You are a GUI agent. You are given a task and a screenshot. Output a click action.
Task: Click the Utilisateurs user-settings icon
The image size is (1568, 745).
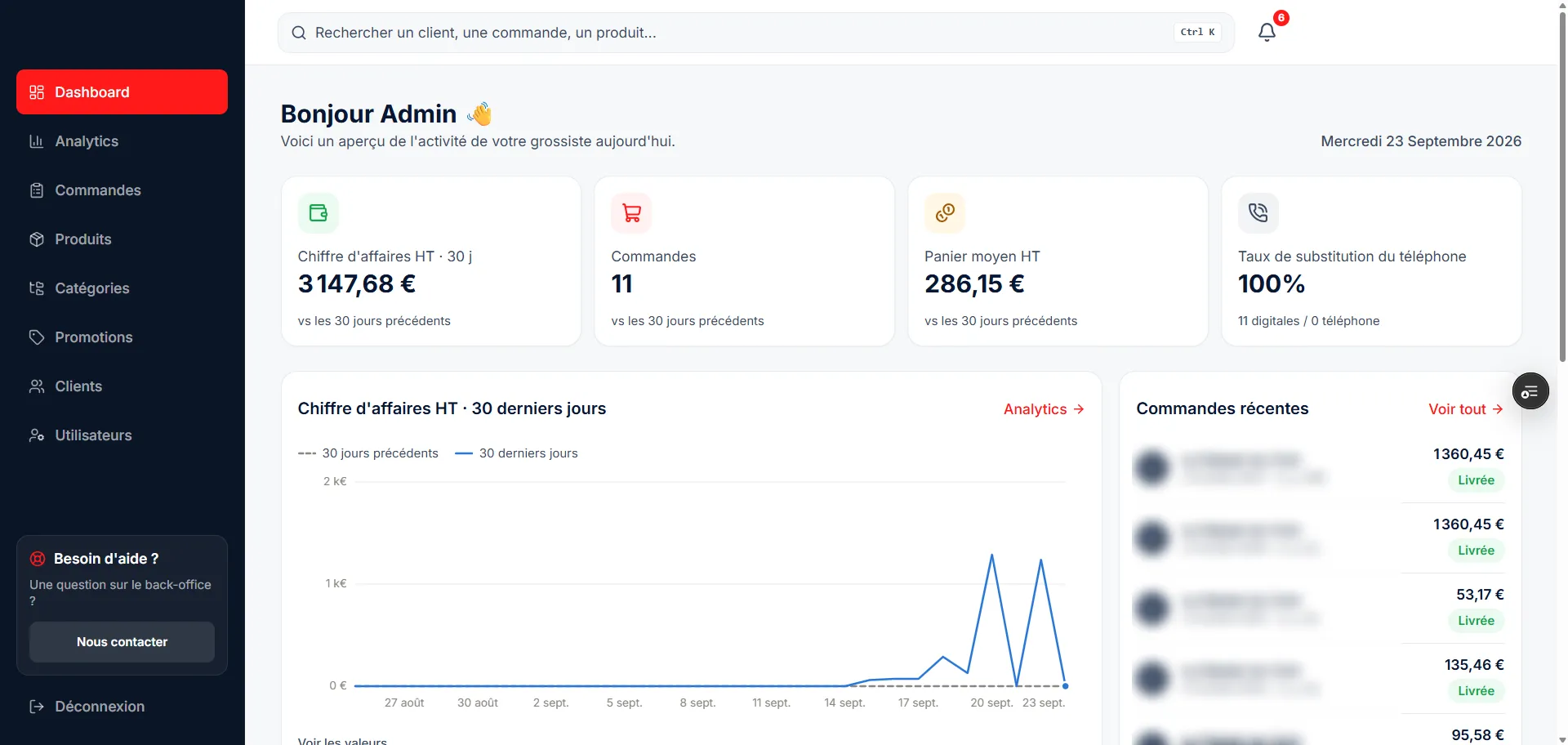(x=37, y=435)
